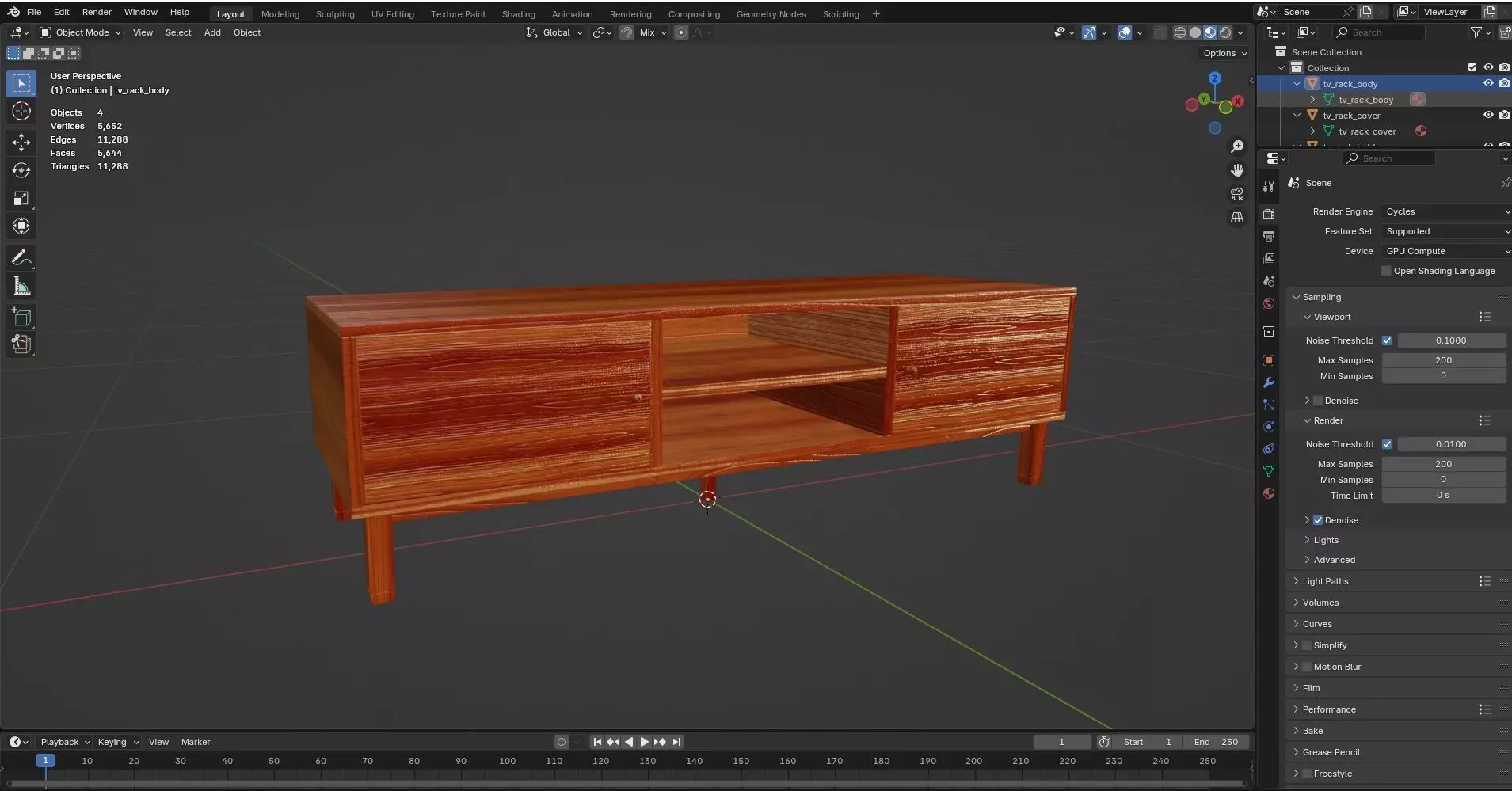The height and width of the screenshot is (791, 1512).
Task: Open the Tool properties tab
Action: coord(1269,186)
